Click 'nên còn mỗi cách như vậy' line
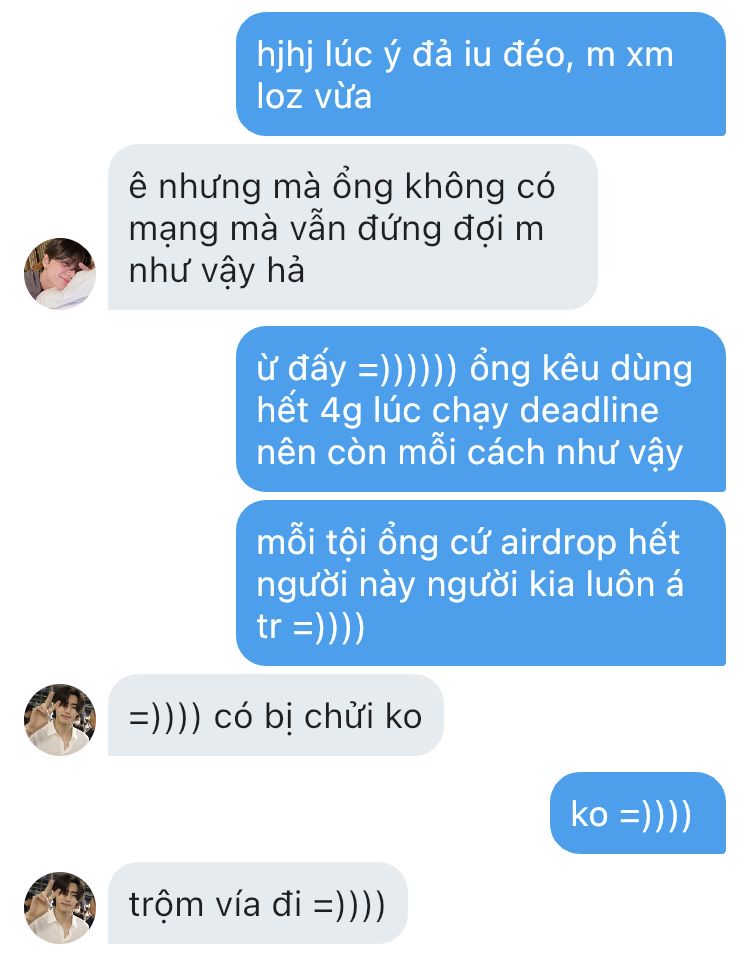 click(x=470, y=454)
